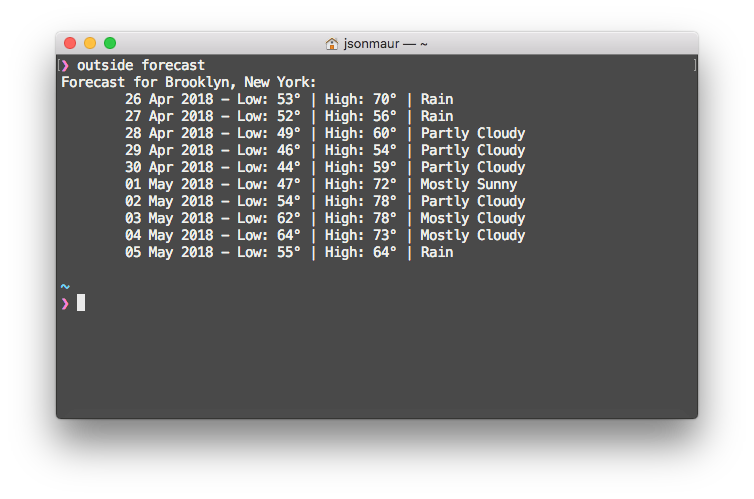
Task: Click the 'Forecast for Brooklyn, New York:' heading
Action: click(189, 82)
